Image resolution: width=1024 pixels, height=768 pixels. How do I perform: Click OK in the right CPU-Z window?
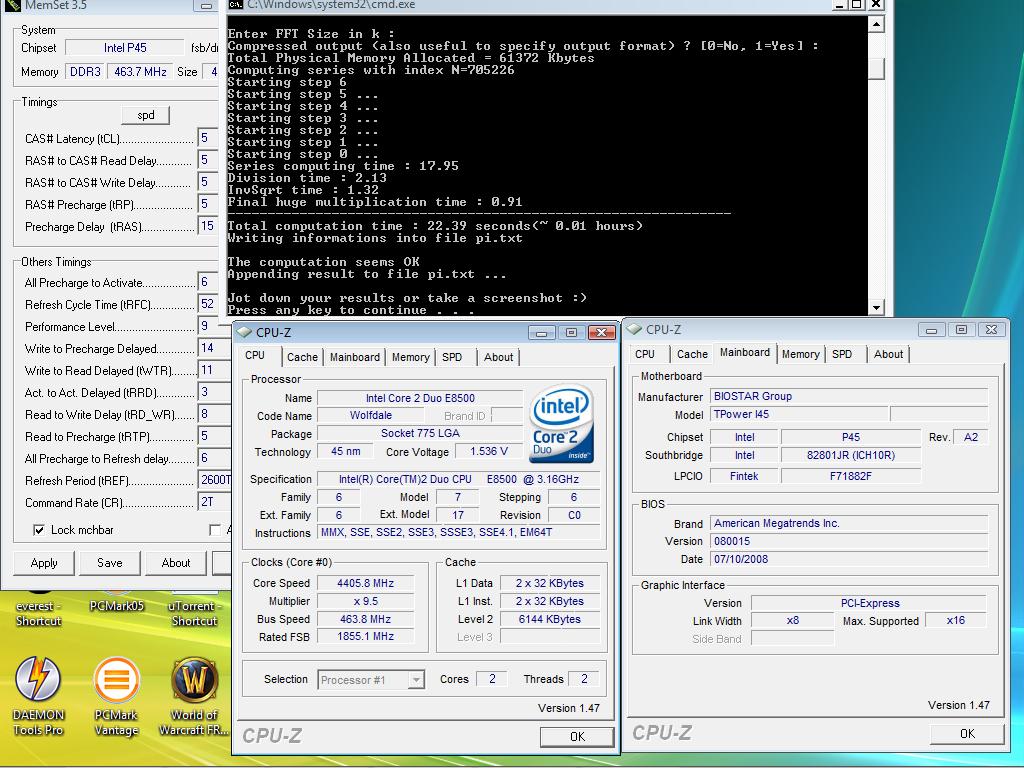(967, 734)
